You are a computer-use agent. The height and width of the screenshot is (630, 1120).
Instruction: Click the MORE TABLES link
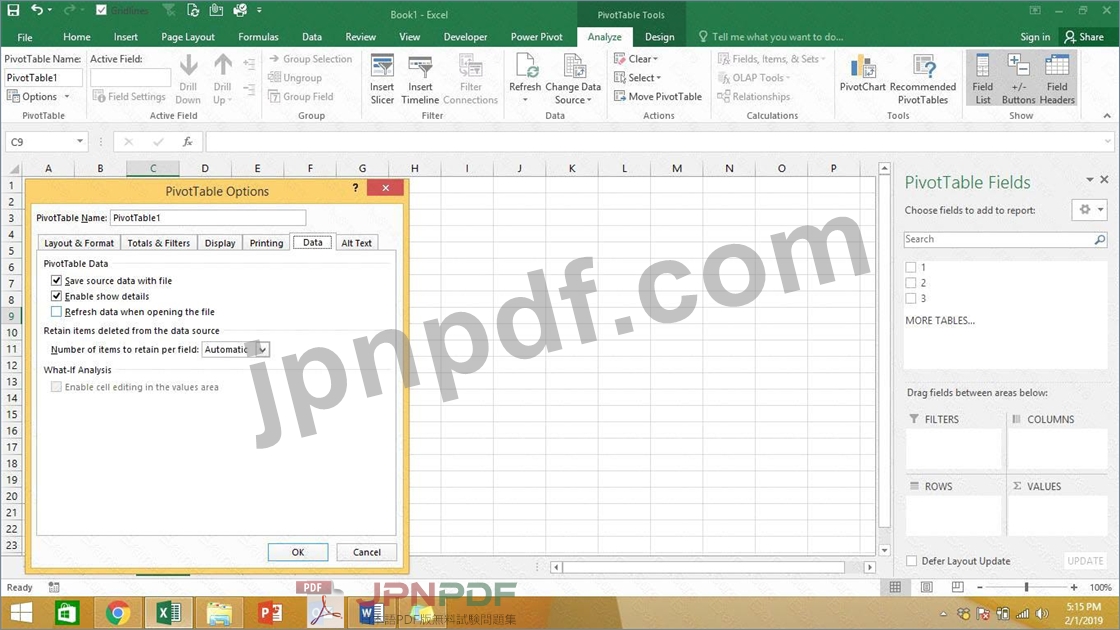click(939, 321)
